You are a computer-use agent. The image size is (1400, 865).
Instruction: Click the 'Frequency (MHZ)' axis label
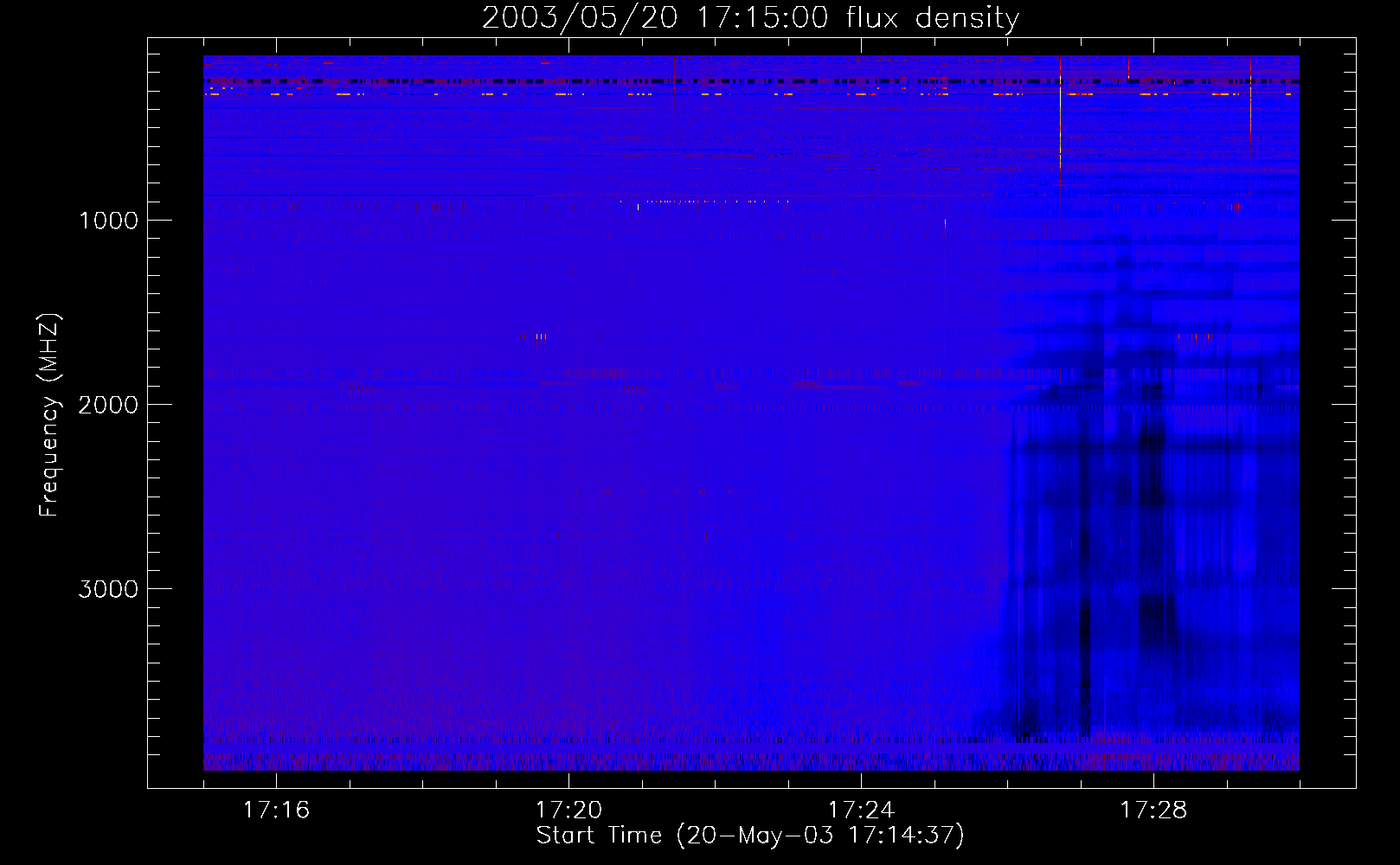pos(49,415)
